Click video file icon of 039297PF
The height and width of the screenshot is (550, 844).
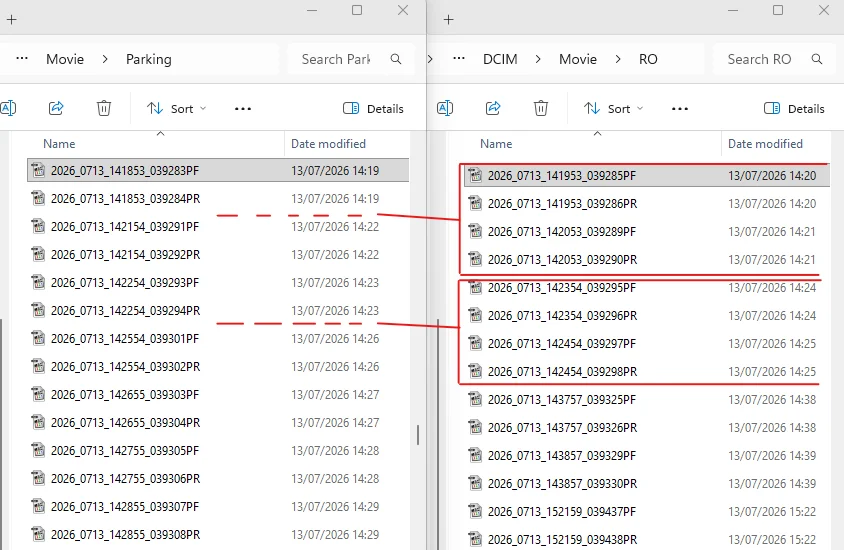tap(475, 343)
